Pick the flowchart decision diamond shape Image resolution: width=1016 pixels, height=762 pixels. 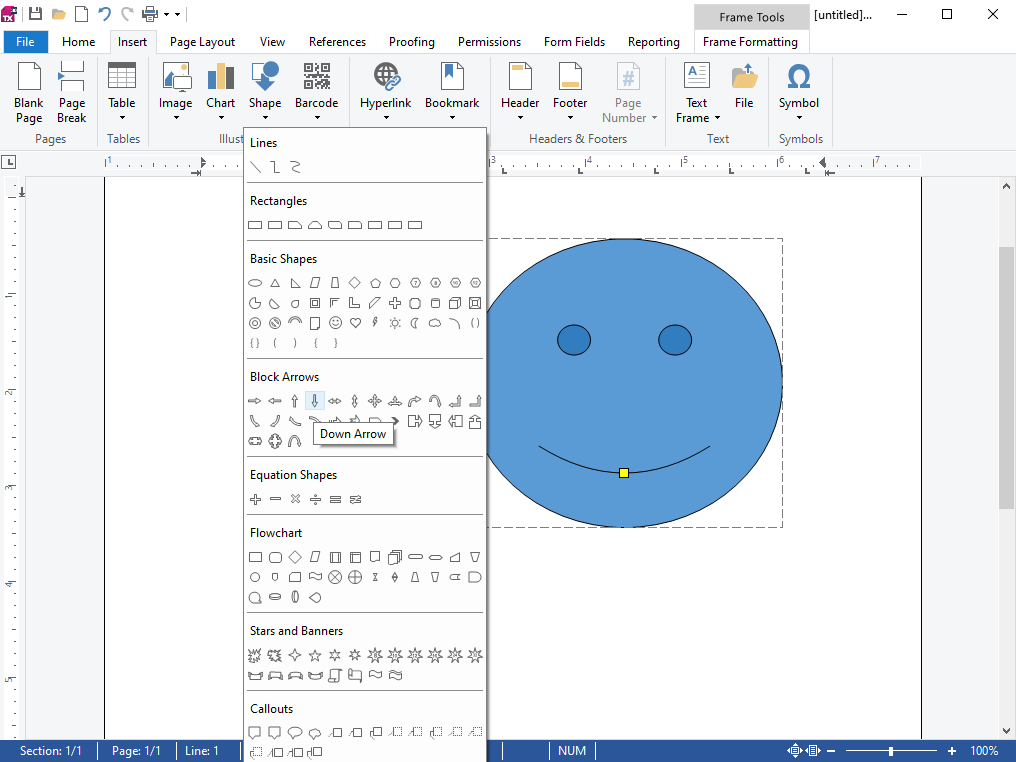pos(295,557)
